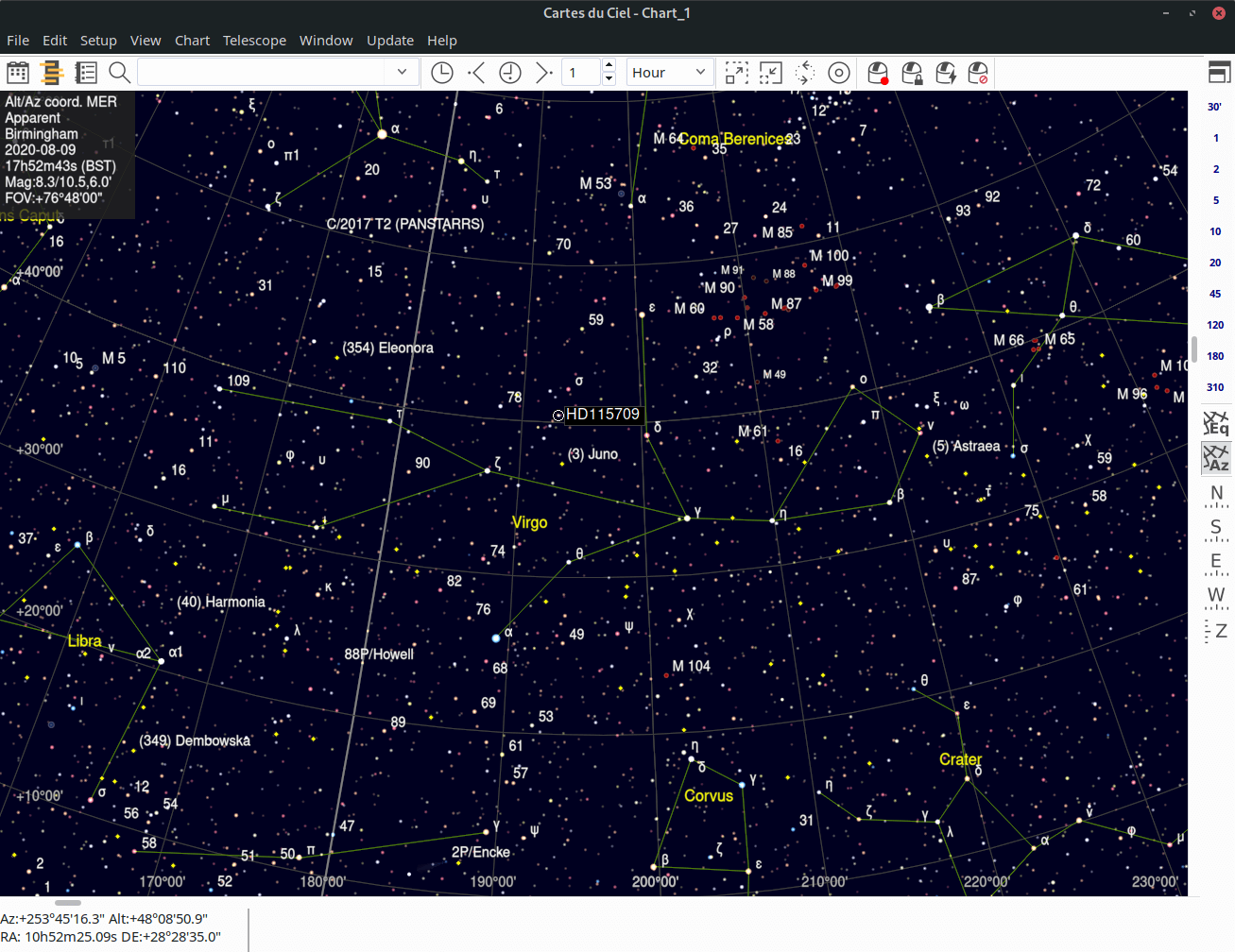Viewport: 1235px width, 952px height.
Task: Set field of view to 120 degrees
Action: pos(1215,325)
